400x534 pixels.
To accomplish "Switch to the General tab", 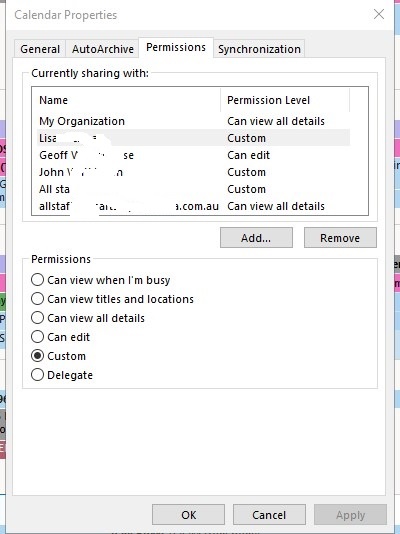I will click(40, 49).
